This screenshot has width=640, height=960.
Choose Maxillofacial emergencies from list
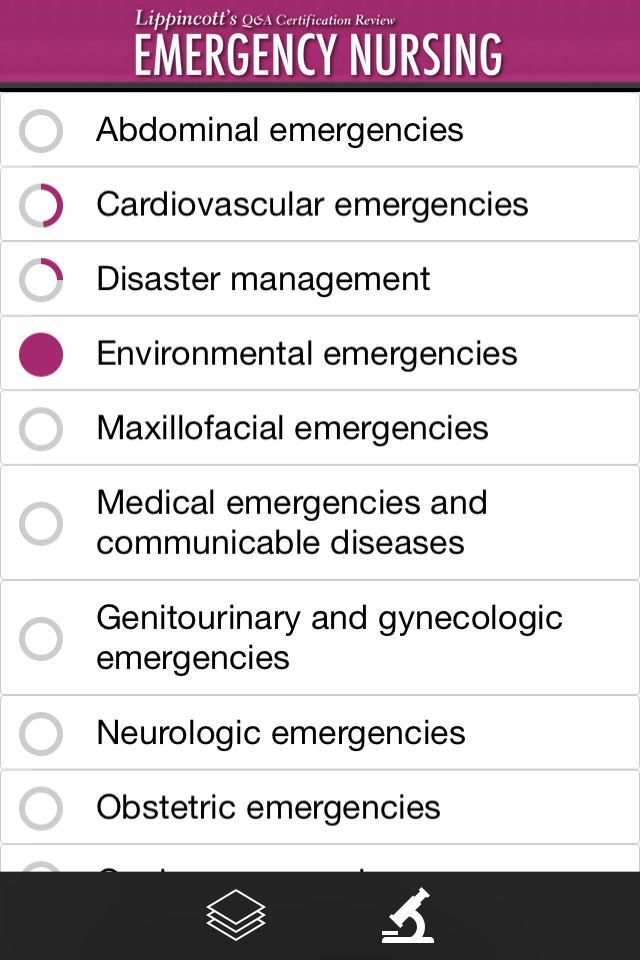(292, 428)
